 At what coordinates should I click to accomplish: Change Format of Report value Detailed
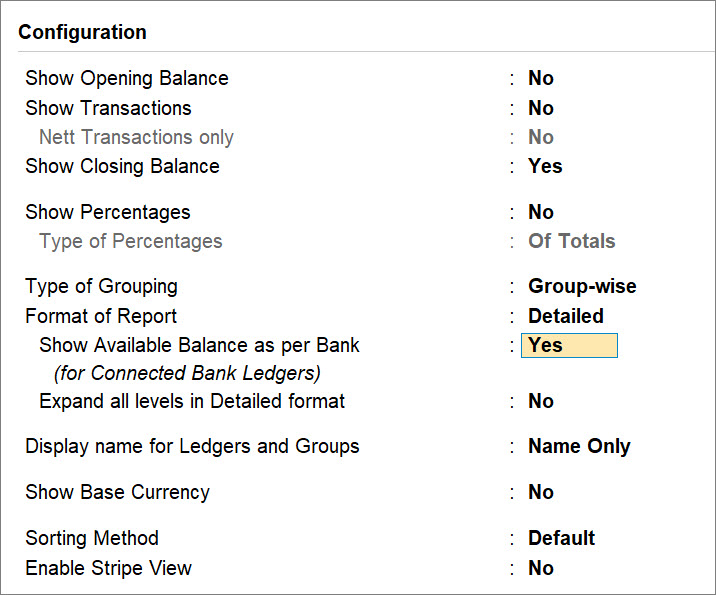(566, 316)
